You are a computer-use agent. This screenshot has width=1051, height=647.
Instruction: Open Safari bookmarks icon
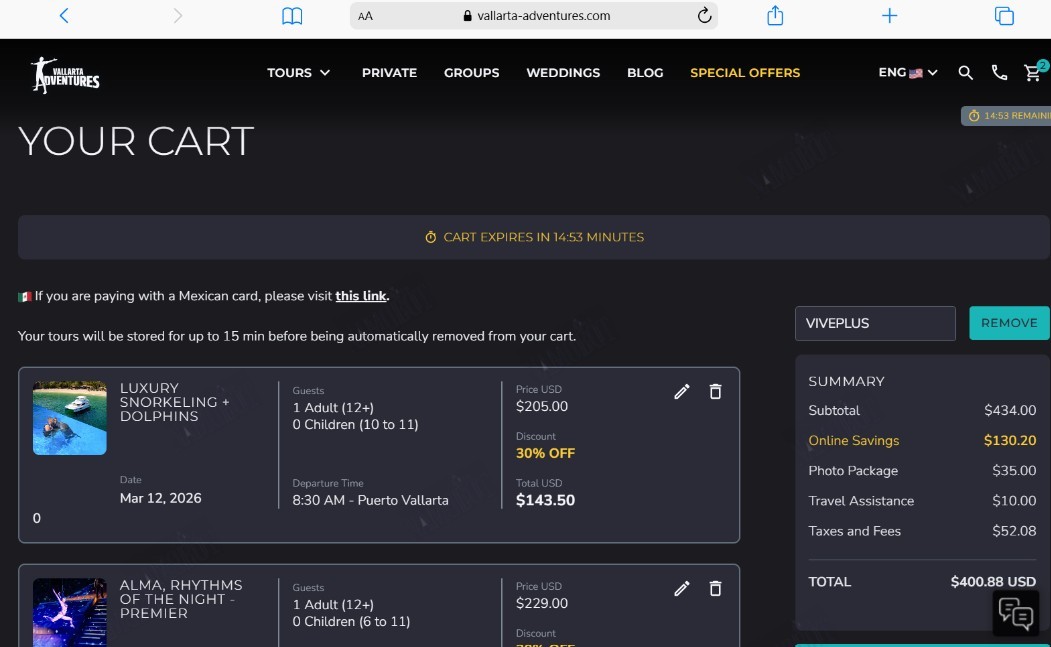pos(292,16)
